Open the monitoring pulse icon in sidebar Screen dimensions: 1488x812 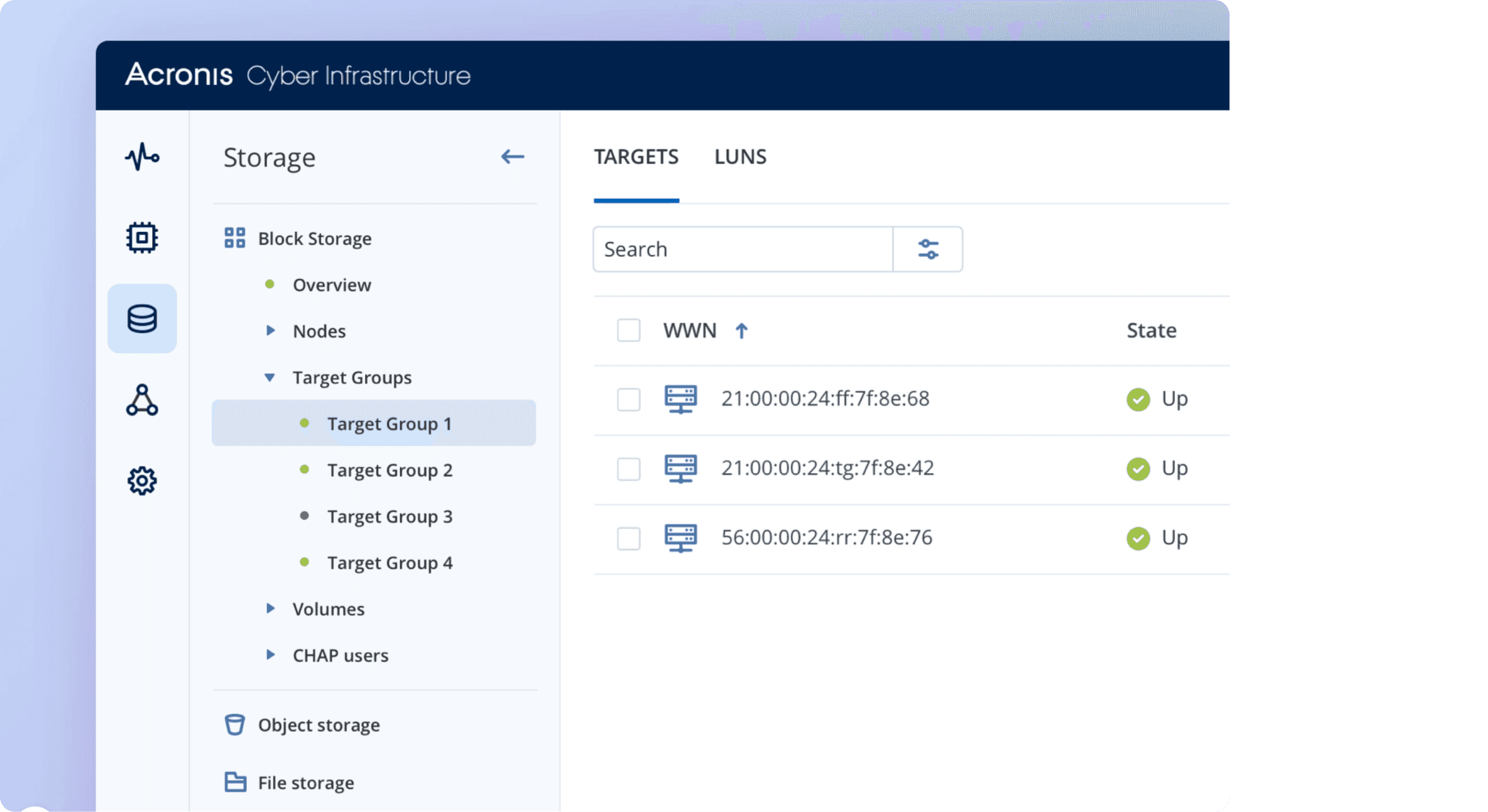pos(142,157)
